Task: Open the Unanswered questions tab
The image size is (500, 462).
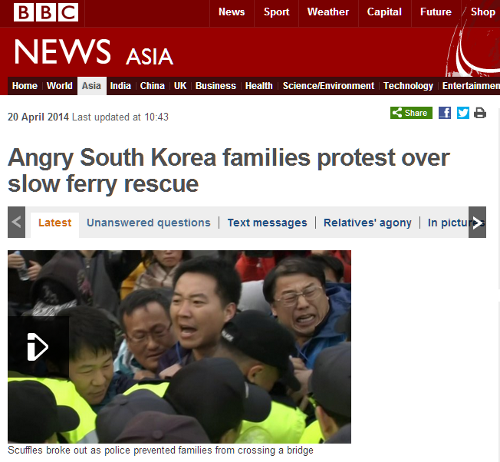Action: point(148,222)
